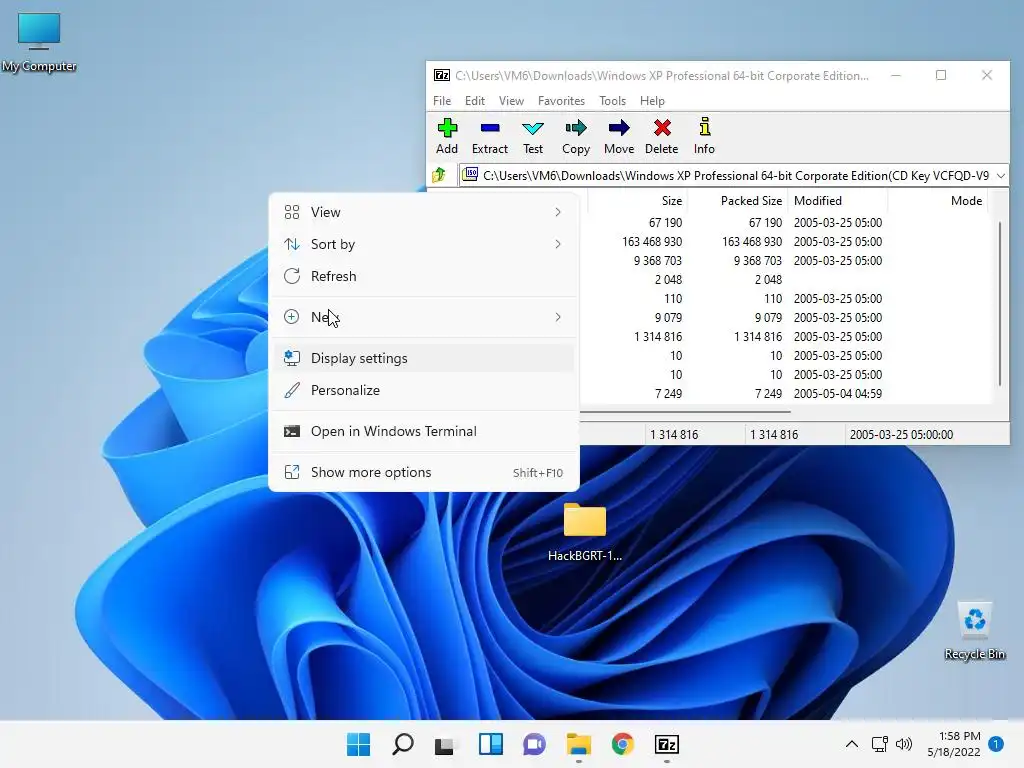Image resolution: width=1024 pixels, height=768 pixels.
Task: Launch Google Chrome from the taskbar
Action: (622, 744)
